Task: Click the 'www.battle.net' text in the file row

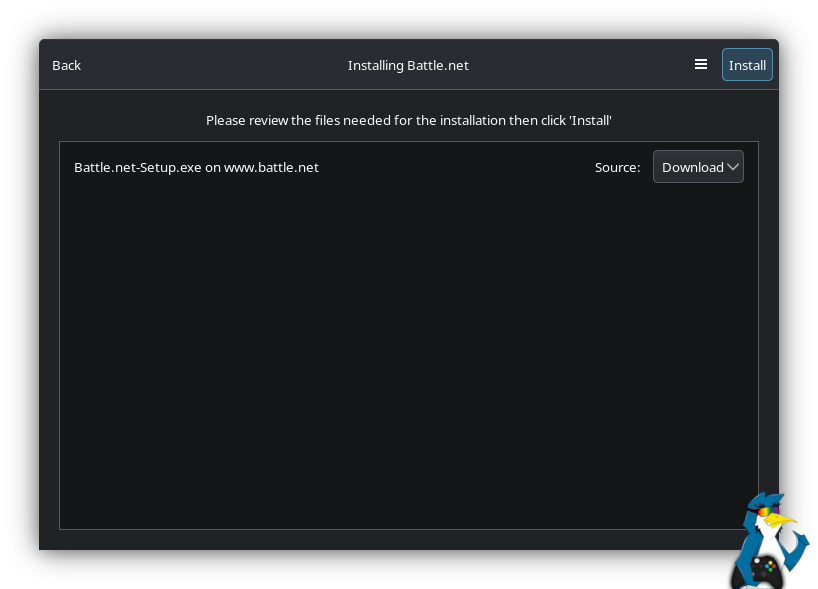Action: tap(271, 167)
